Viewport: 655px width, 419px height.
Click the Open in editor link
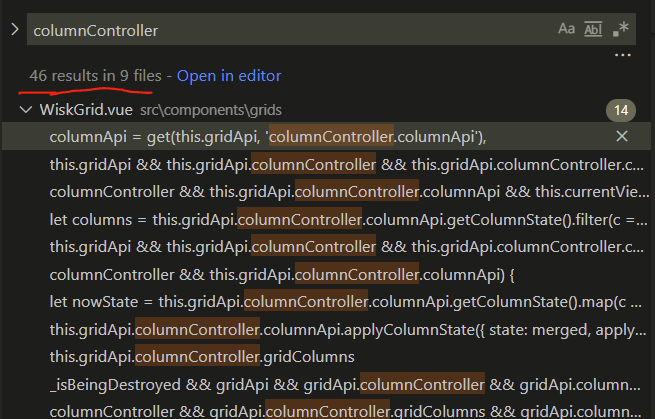pyautogui.click(x=229, y=76)
